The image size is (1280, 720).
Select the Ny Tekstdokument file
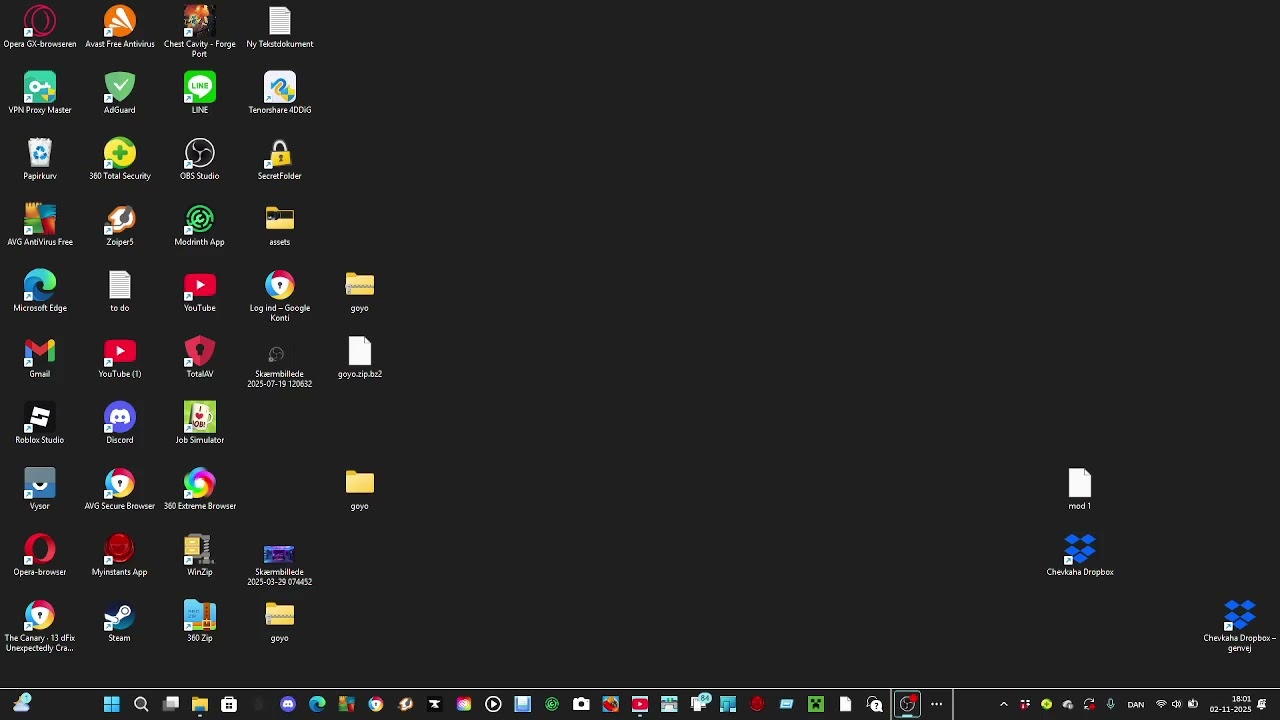click(280, 27)
